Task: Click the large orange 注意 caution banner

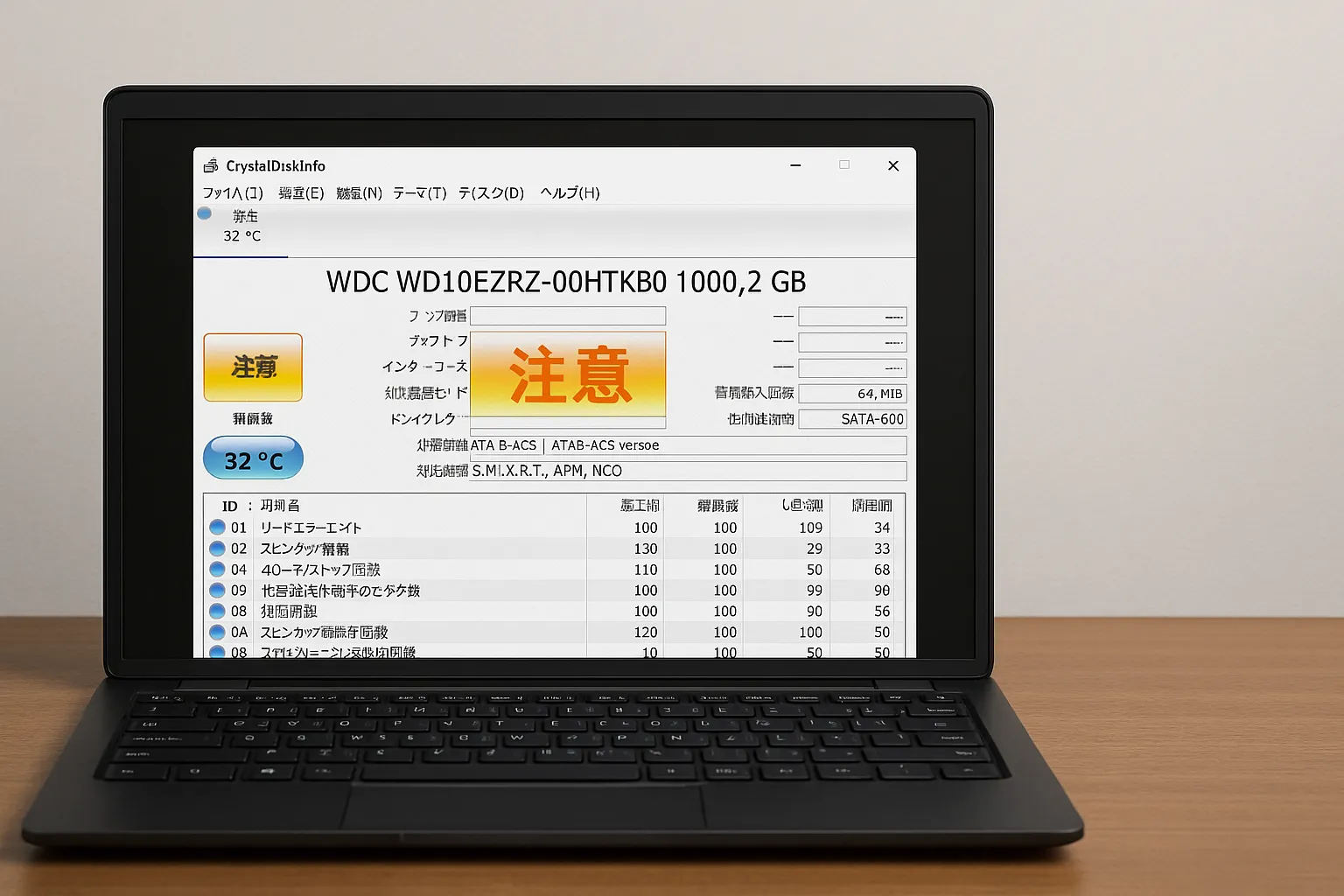Action: pos(568,374)
